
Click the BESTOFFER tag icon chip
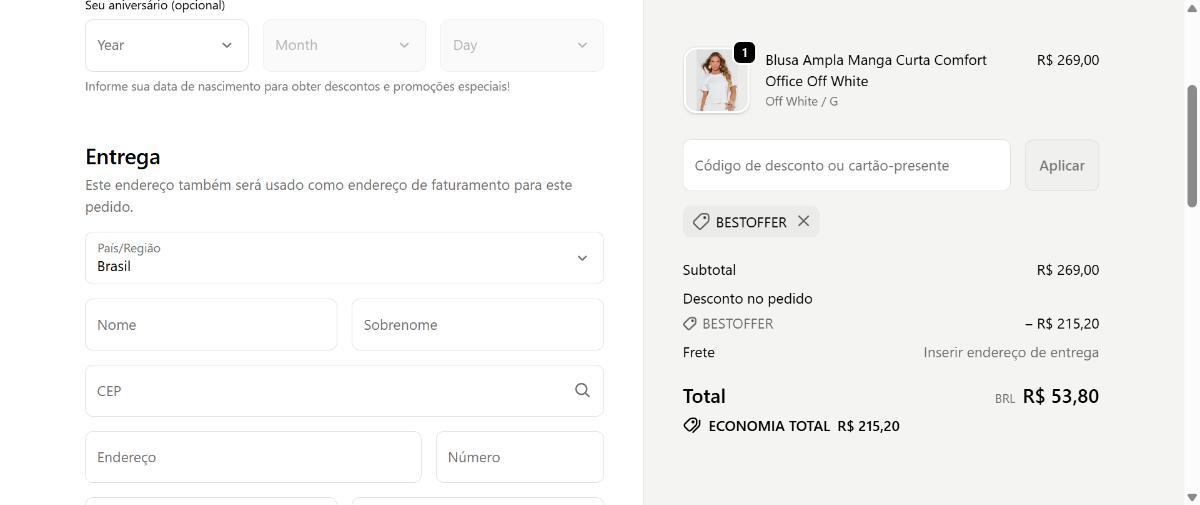click(x=701, y=222)
